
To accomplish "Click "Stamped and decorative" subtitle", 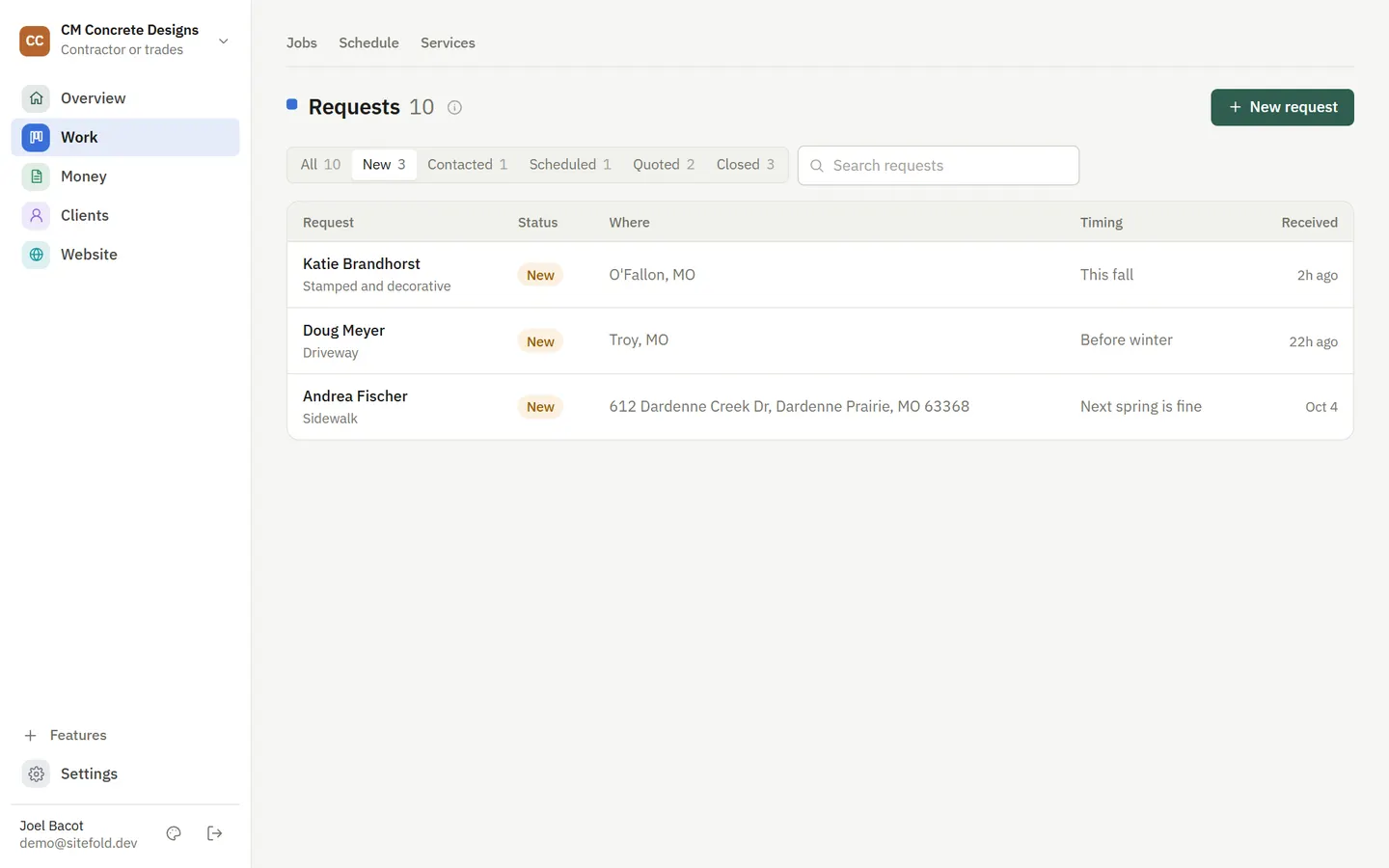I will [x=376, y=286].
